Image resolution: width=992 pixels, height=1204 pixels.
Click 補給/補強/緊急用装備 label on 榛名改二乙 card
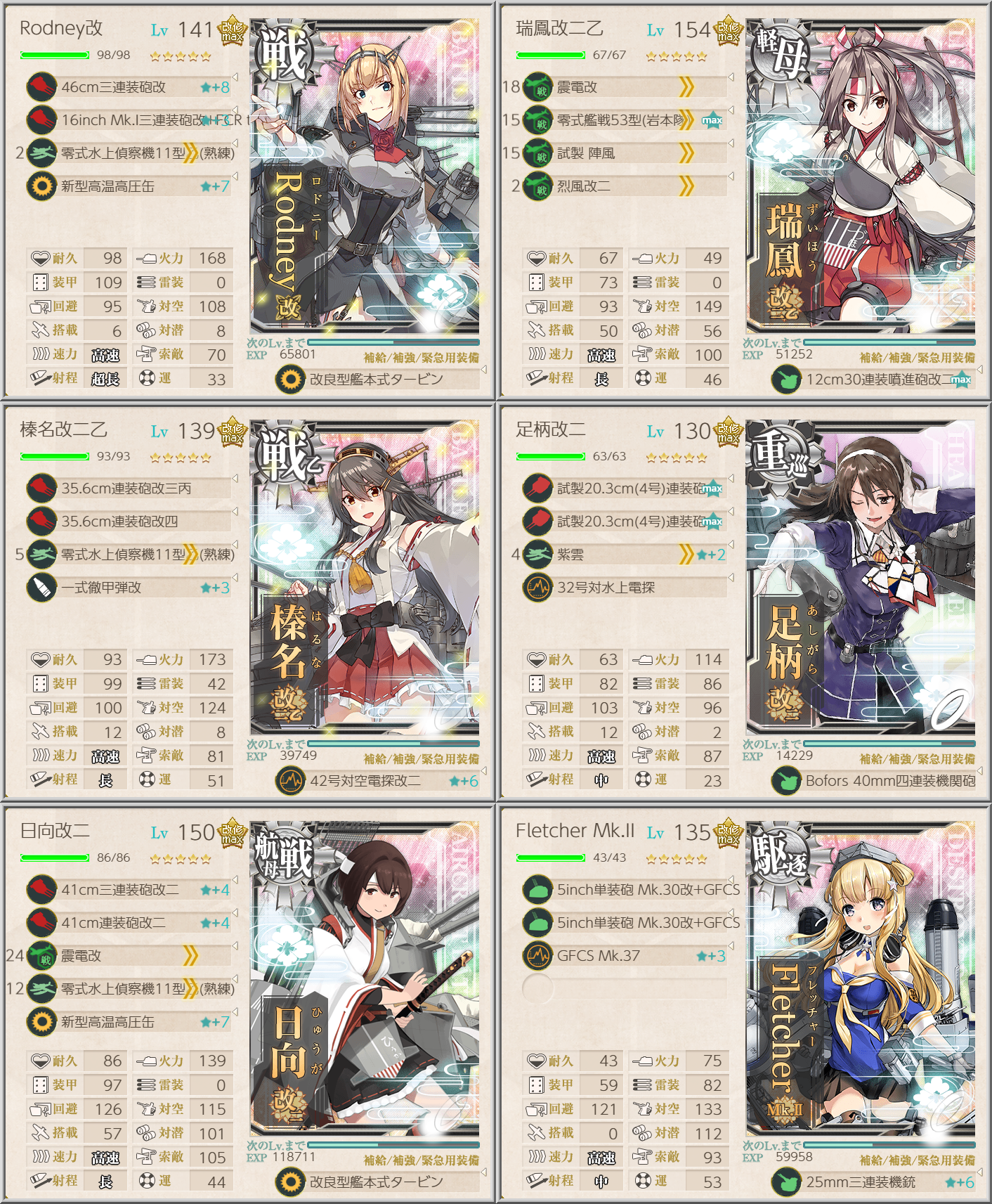421,759
